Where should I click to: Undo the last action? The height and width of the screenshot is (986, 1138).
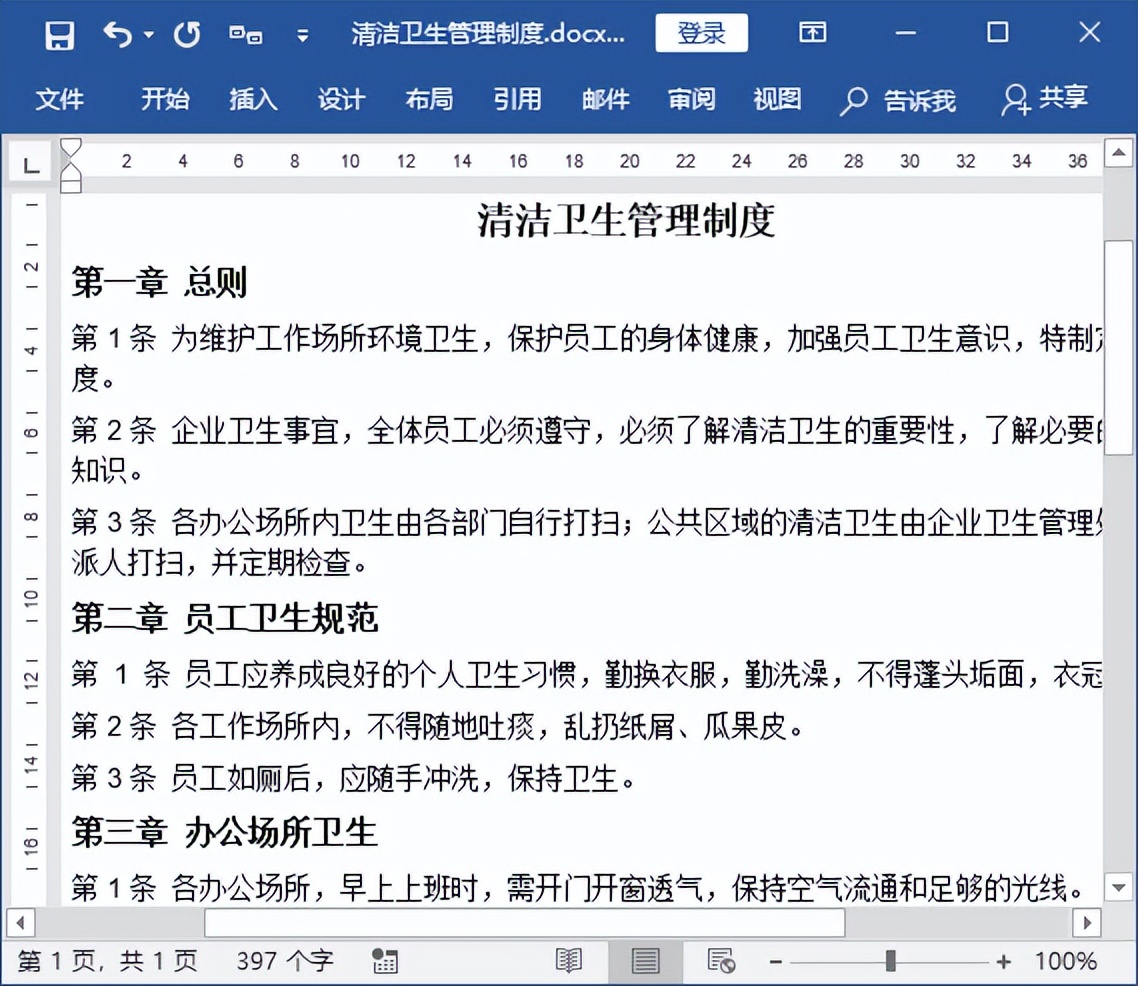(x=116, y=32)
